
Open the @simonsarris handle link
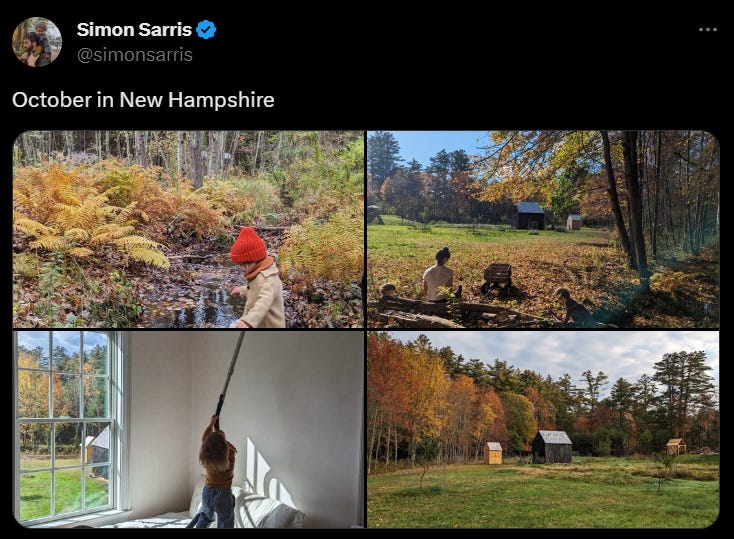pos(135,55)
